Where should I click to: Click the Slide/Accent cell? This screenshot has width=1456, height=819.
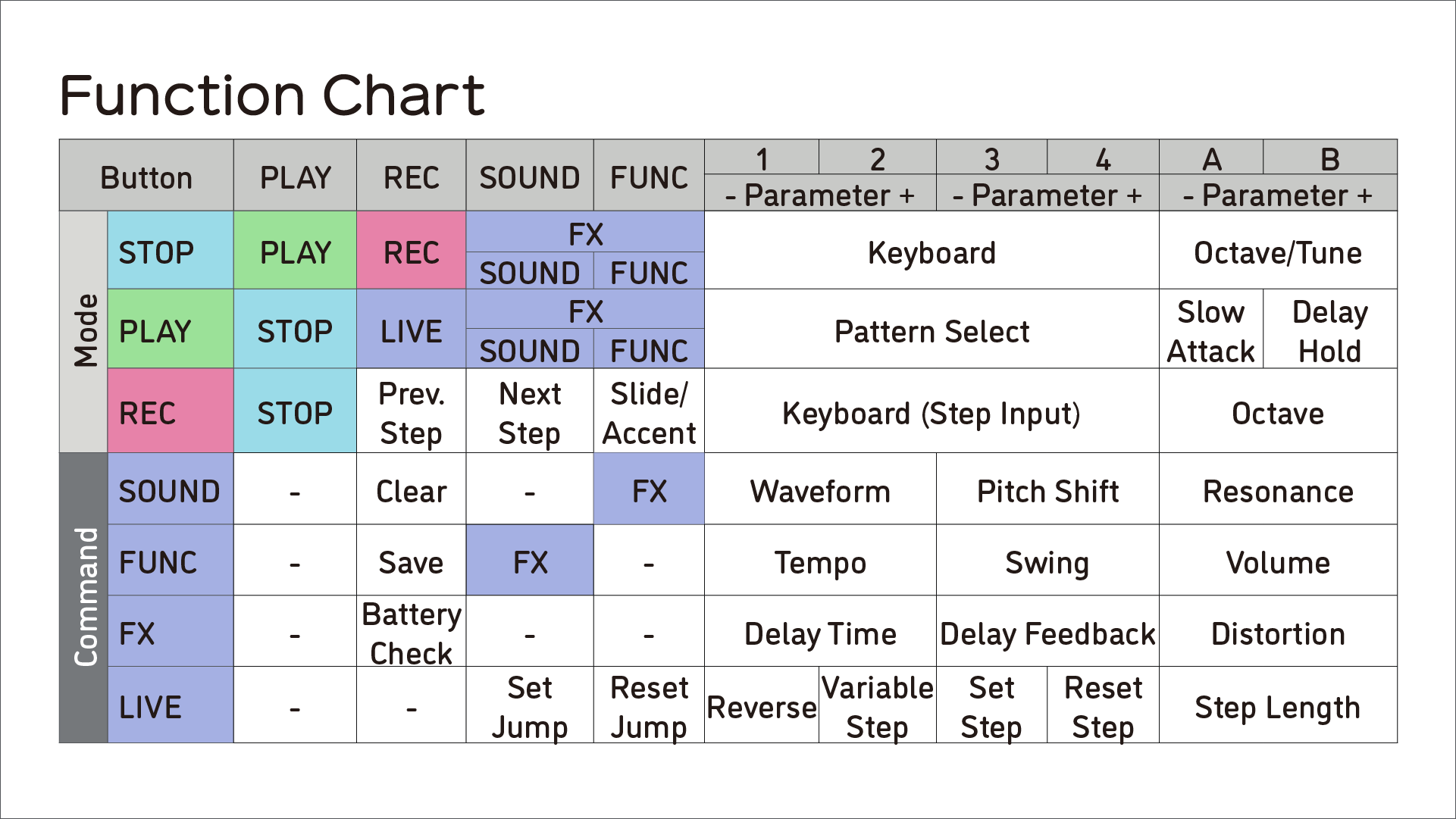point(649,413)
